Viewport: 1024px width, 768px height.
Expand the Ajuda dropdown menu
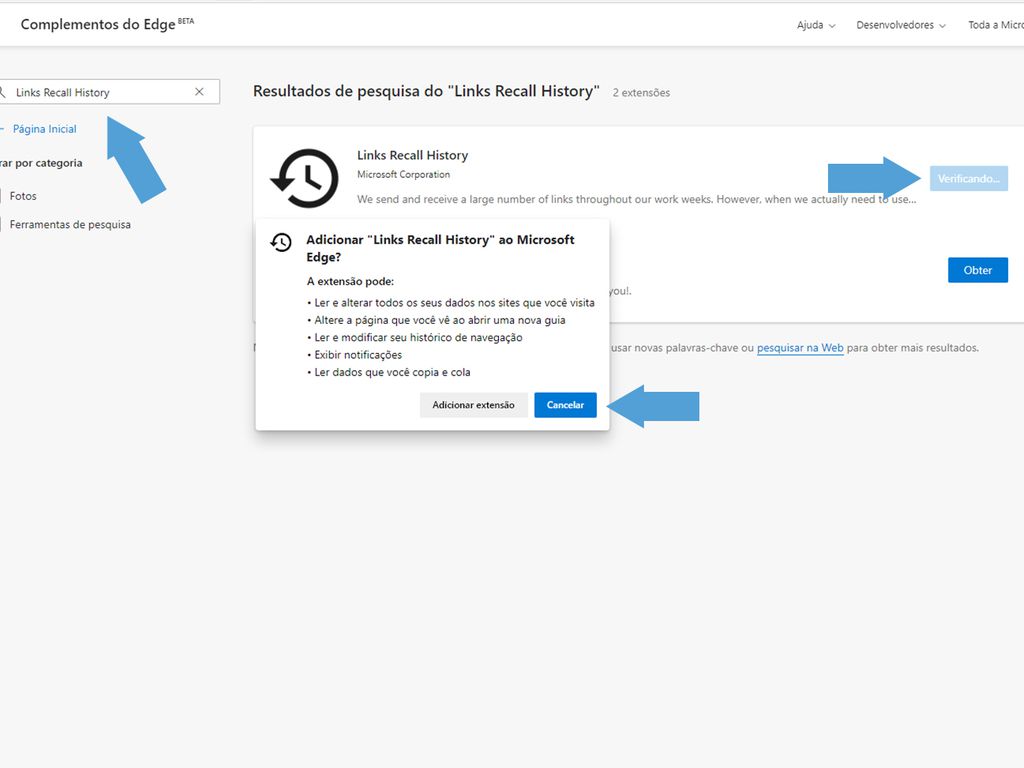816,25
